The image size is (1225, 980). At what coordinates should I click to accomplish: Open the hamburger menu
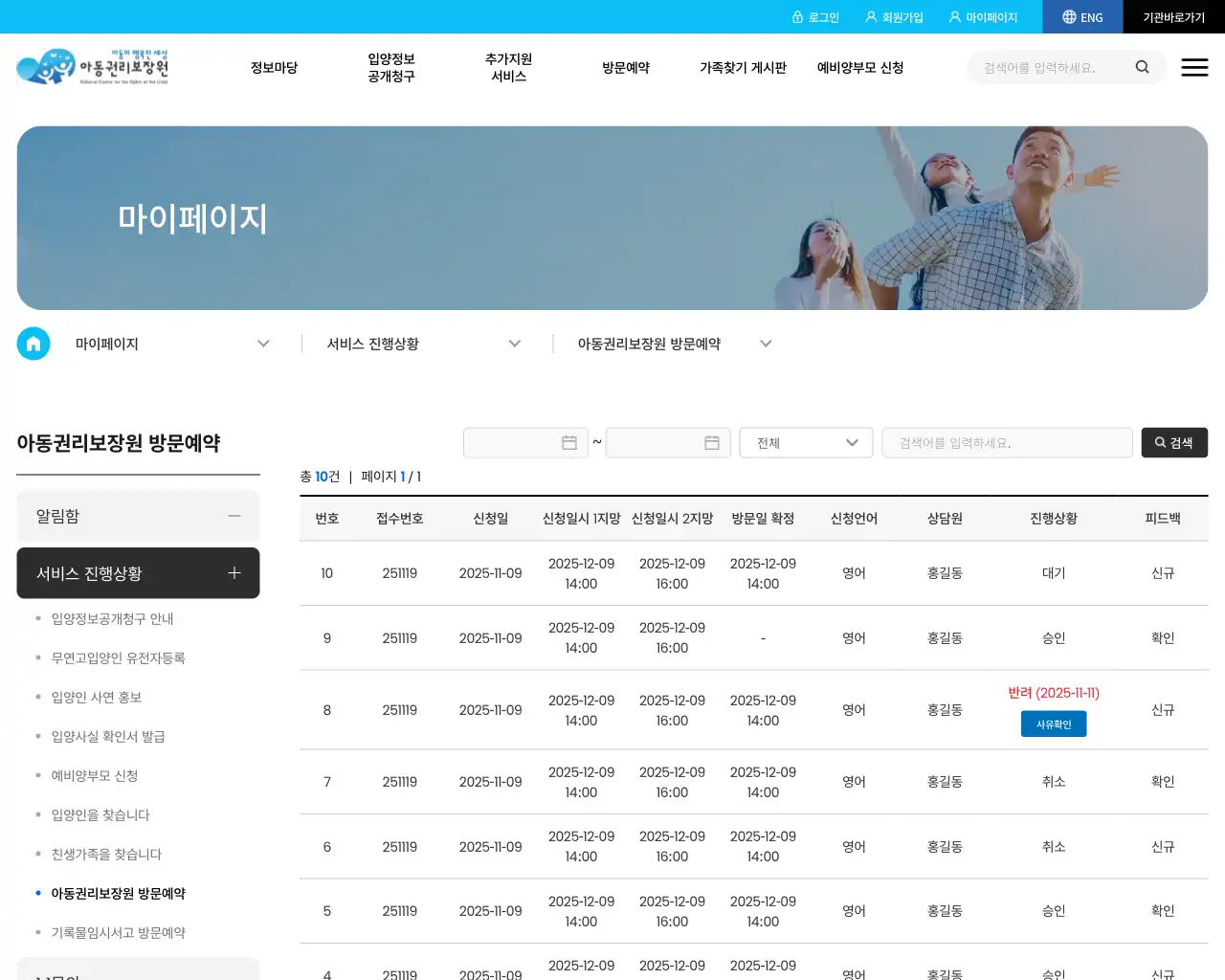[1194, 67]
